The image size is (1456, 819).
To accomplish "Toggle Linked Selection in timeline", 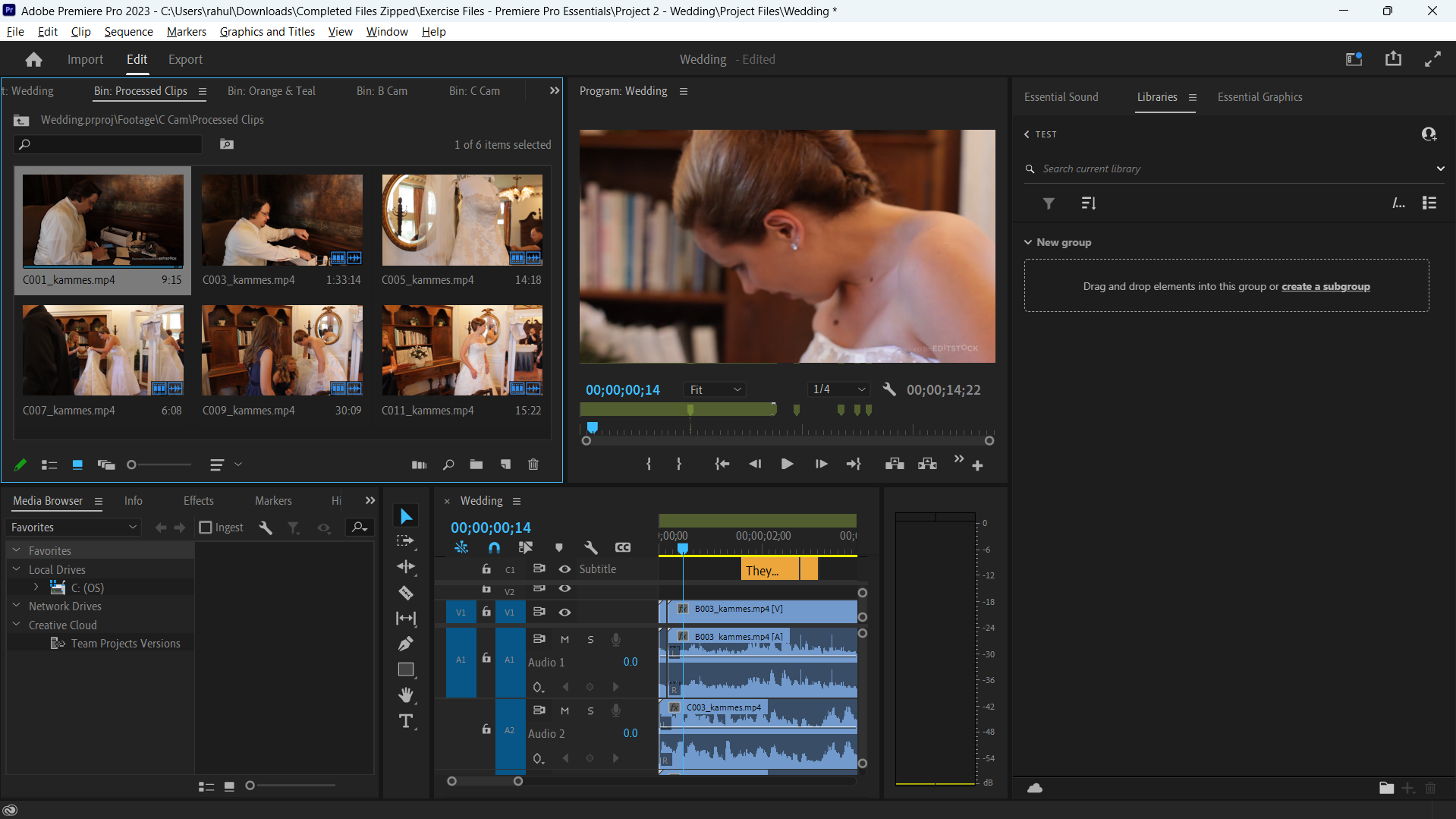I will (x=525, y=547).
